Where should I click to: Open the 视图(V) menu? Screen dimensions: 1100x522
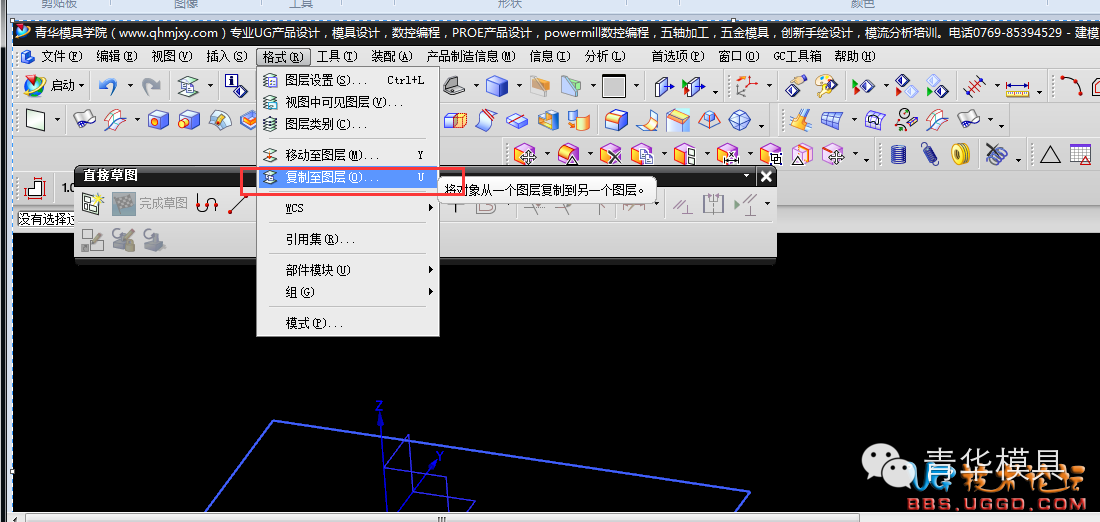[x=171, y=56]
